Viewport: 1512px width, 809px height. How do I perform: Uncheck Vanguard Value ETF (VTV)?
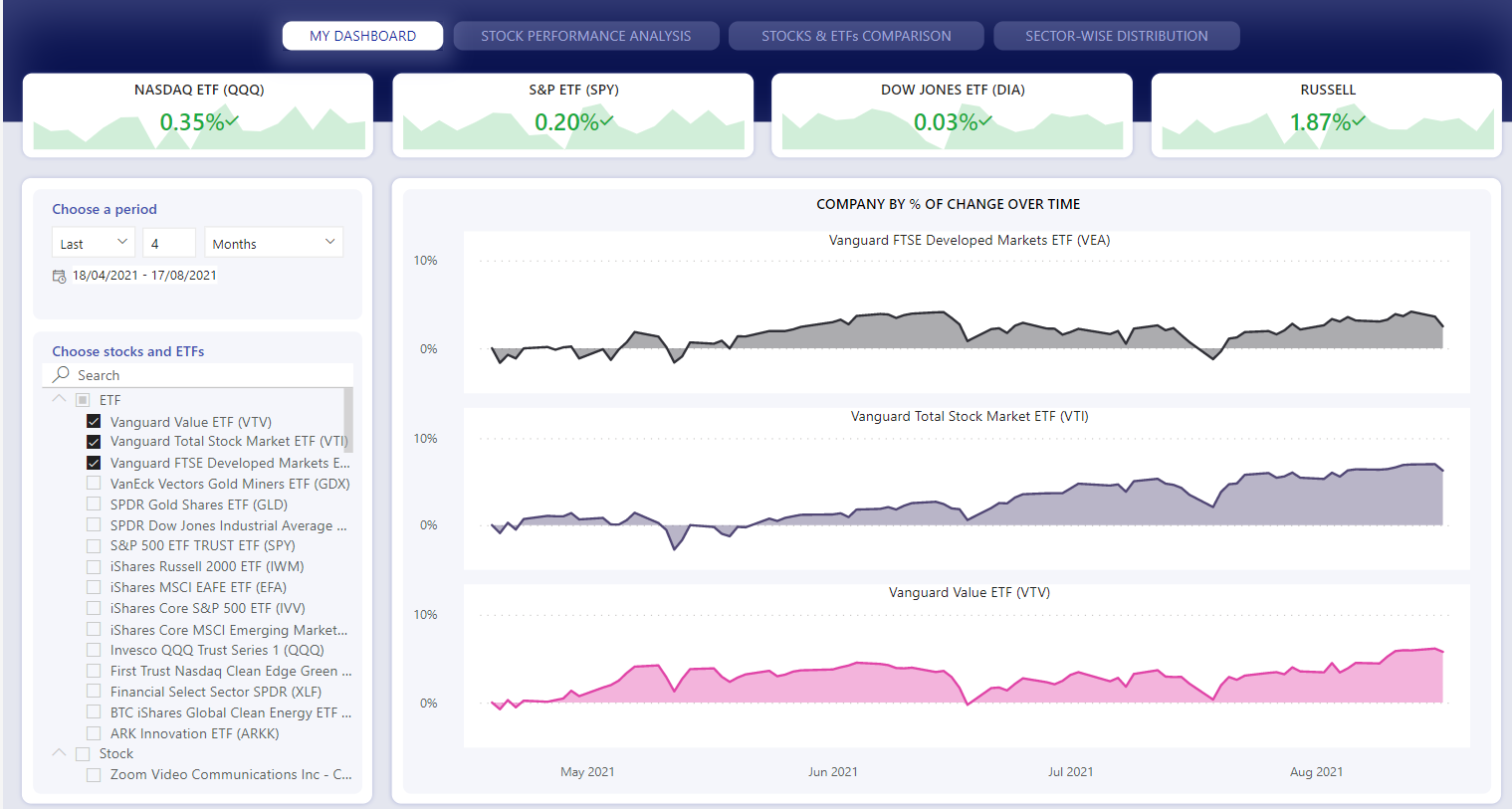tap(94, 421)
